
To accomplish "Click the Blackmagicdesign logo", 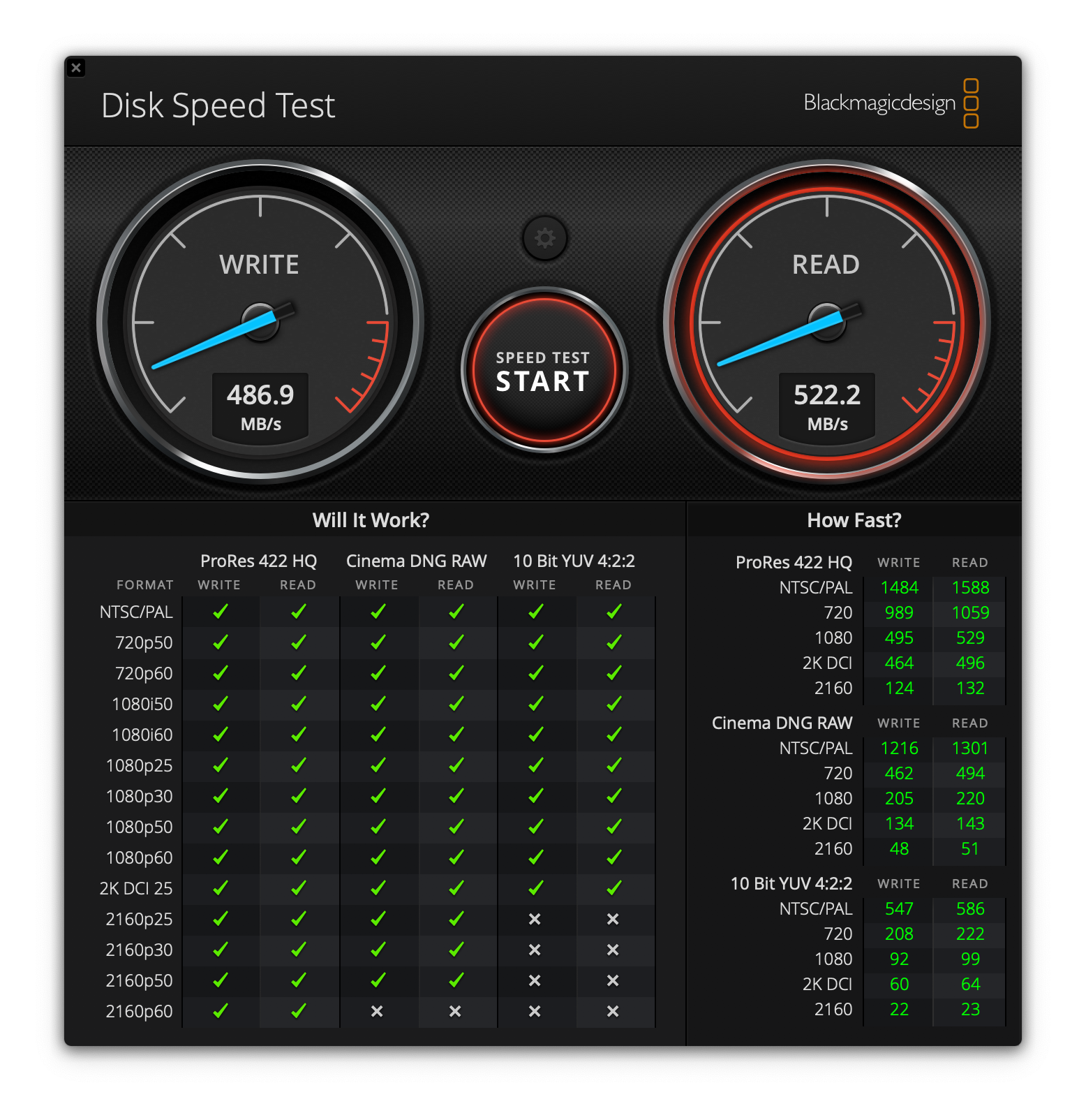I will coord(891,103).
